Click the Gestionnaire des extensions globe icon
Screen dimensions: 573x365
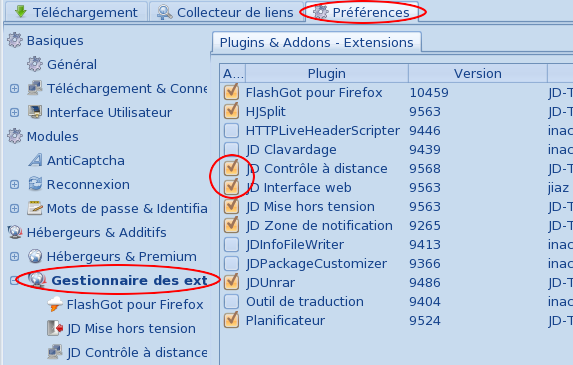[37, 280]
